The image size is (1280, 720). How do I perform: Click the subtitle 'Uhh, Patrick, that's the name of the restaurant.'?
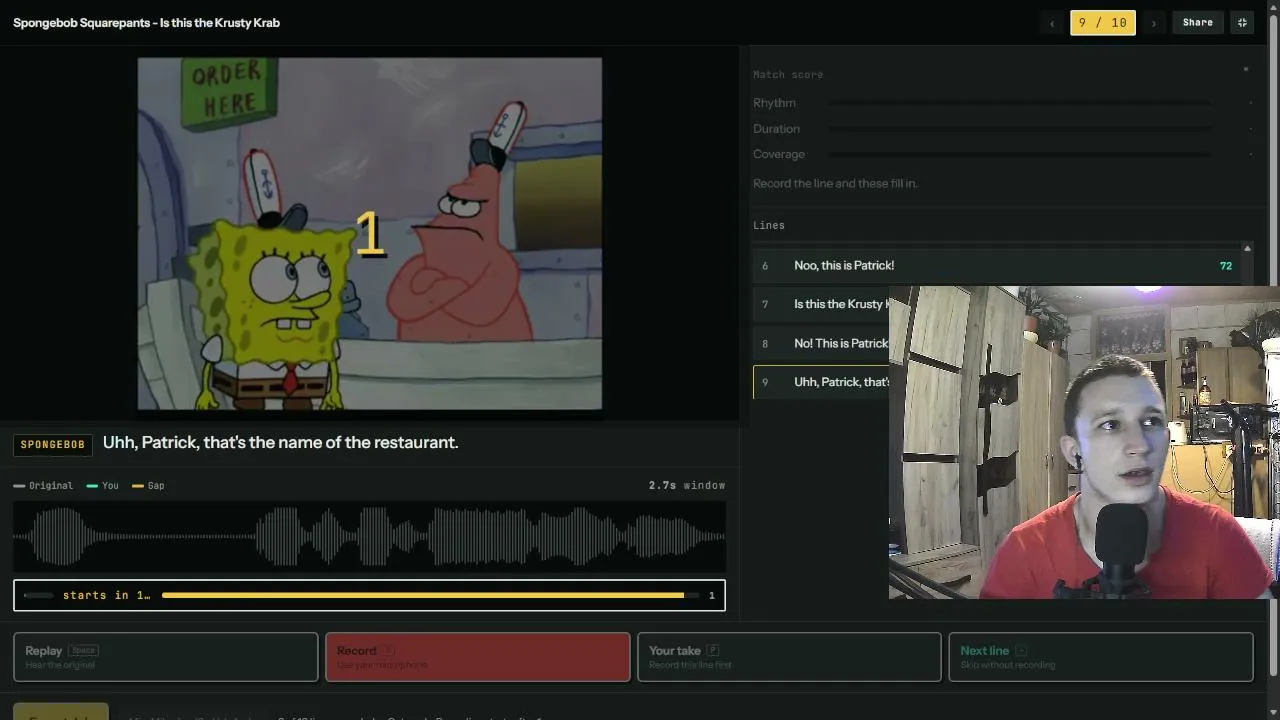pos(281,443)
